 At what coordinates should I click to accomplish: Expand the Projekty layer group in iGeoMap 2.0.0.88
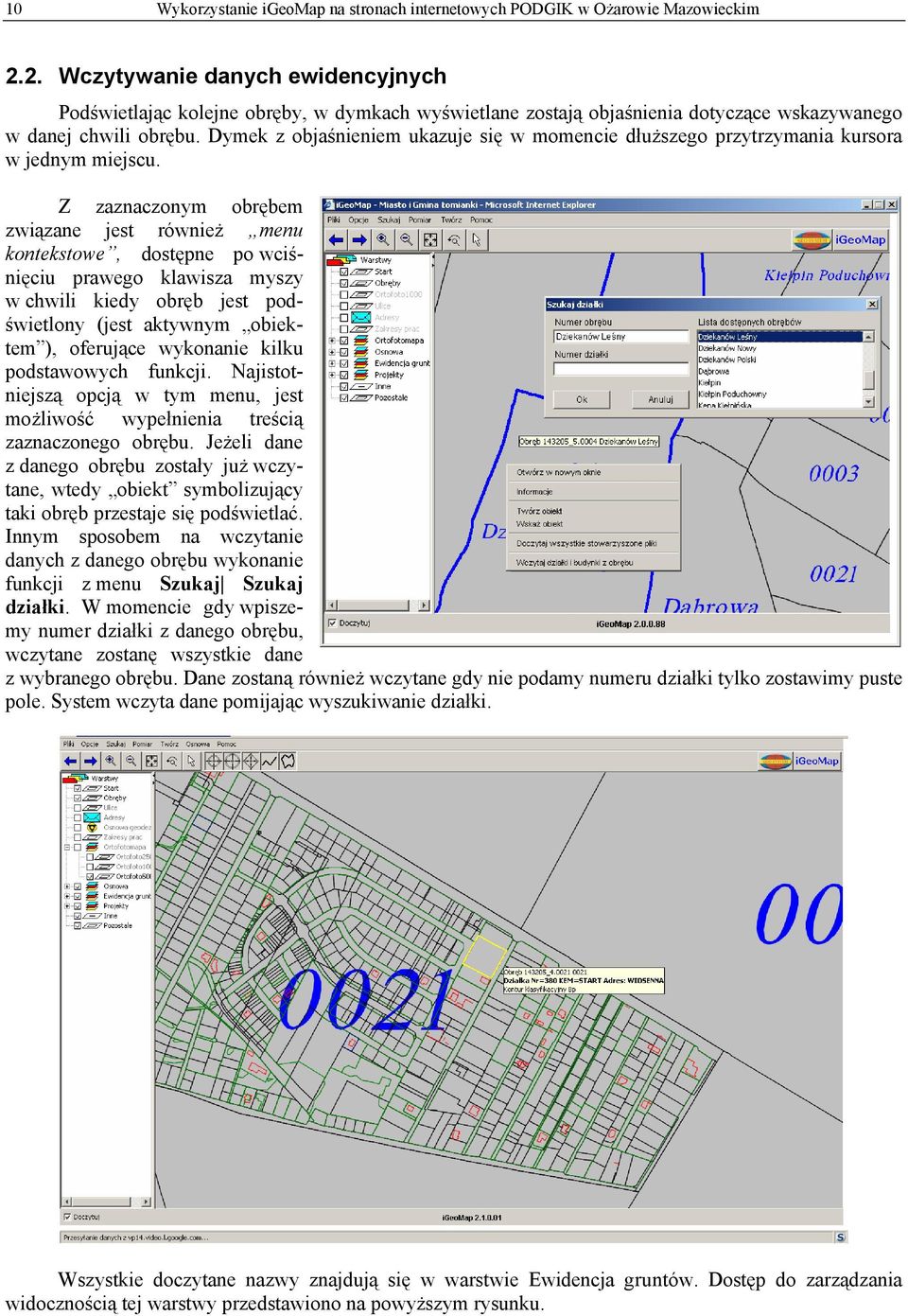click(332, 375)
